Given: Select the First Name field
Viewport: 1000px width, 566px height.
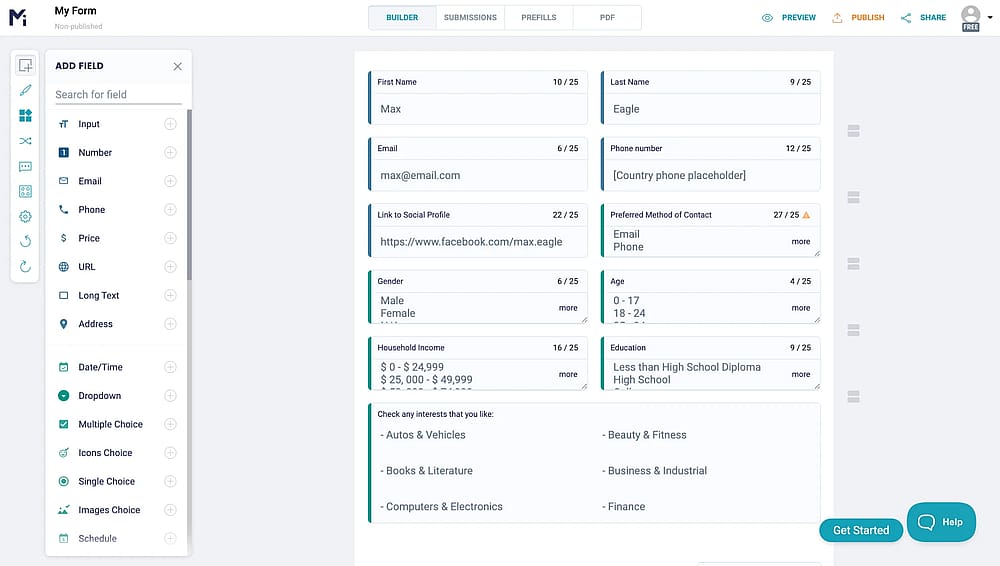Looking at the screenshot, I should (x=478, y=98).
